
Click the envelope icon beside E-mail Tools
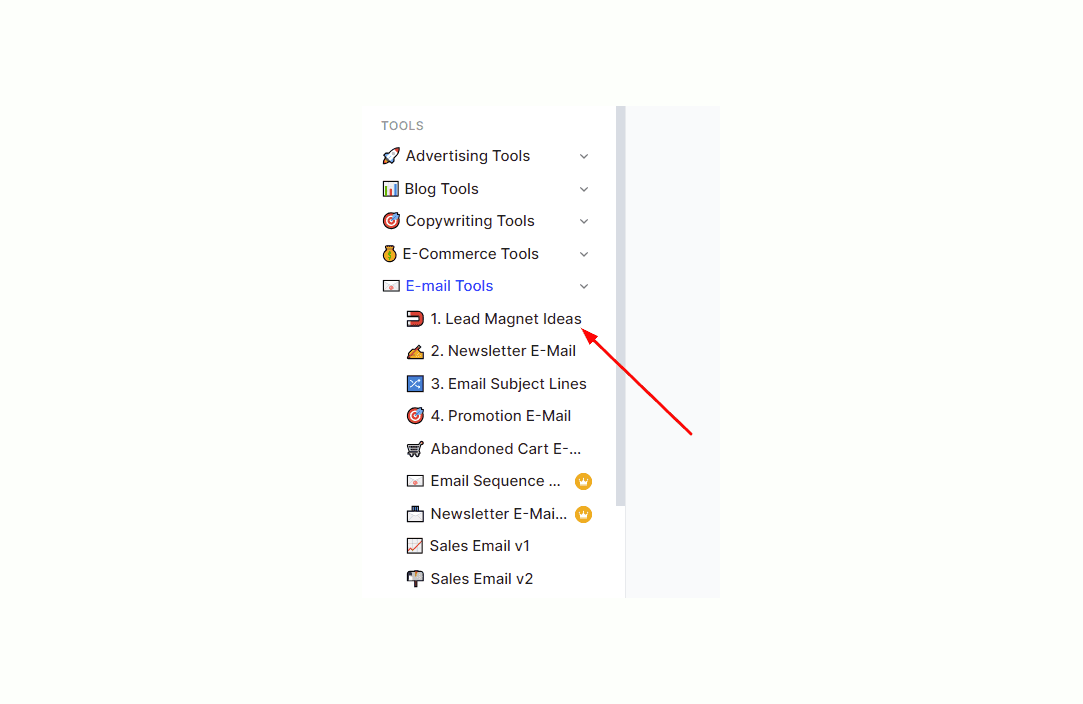(x=391, y=286)
